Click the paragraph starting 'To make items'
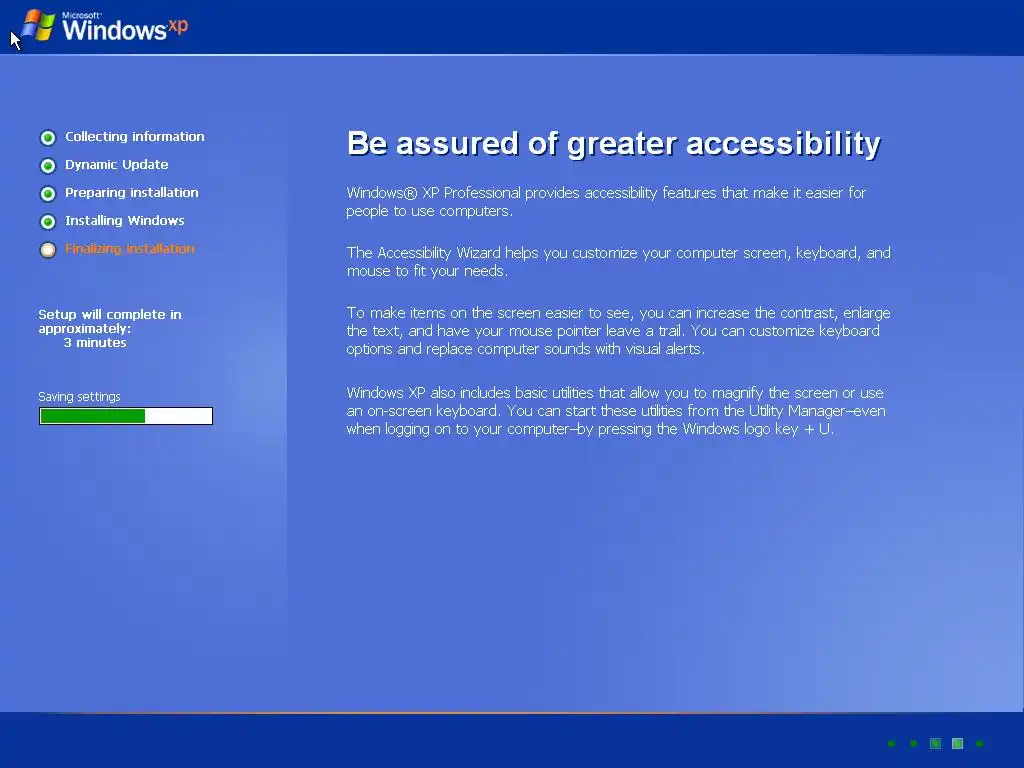This screenshot has height=768, width=1024. (618, 330)
